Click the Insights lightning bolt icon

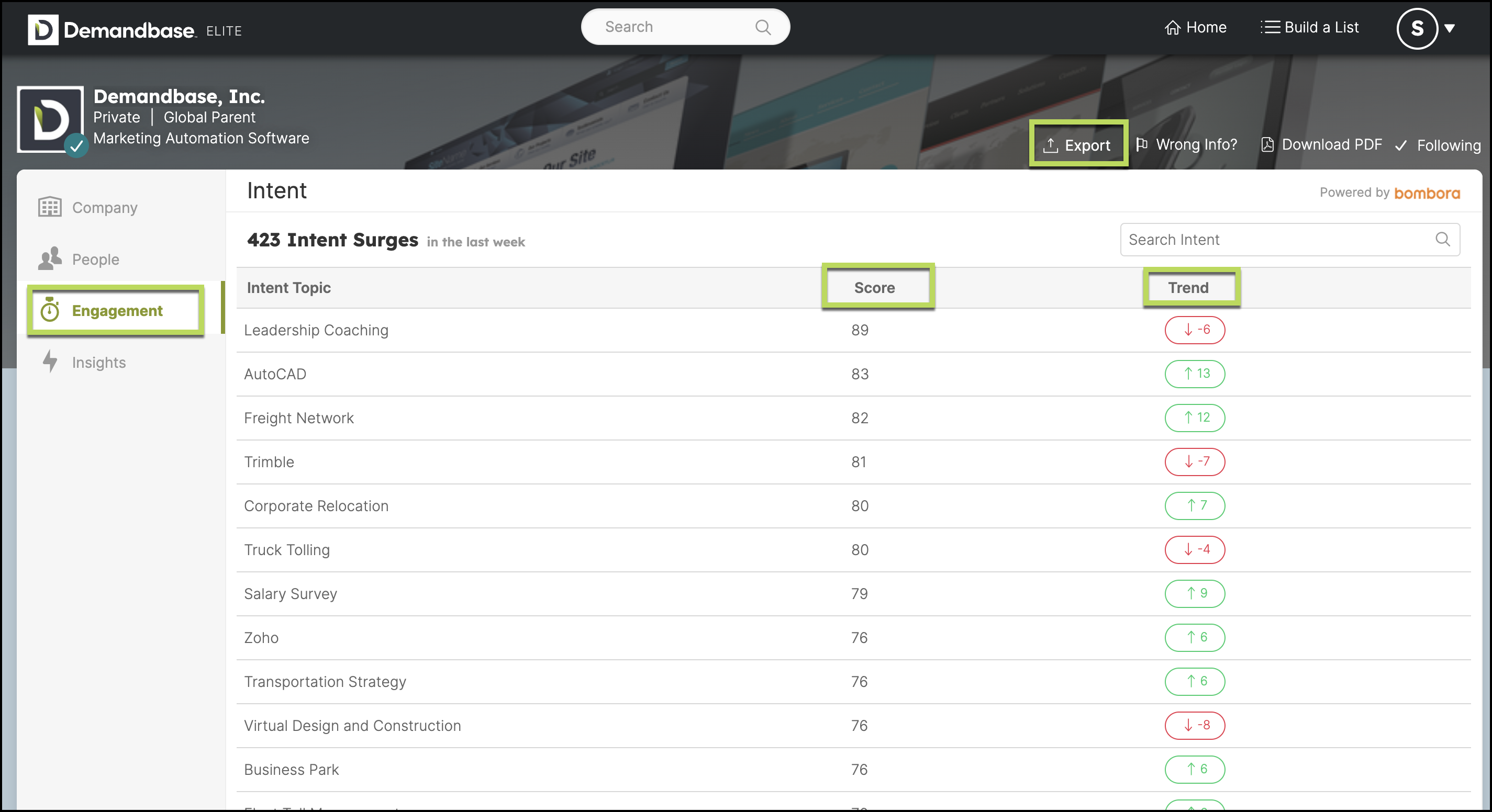tap(50, 361)
